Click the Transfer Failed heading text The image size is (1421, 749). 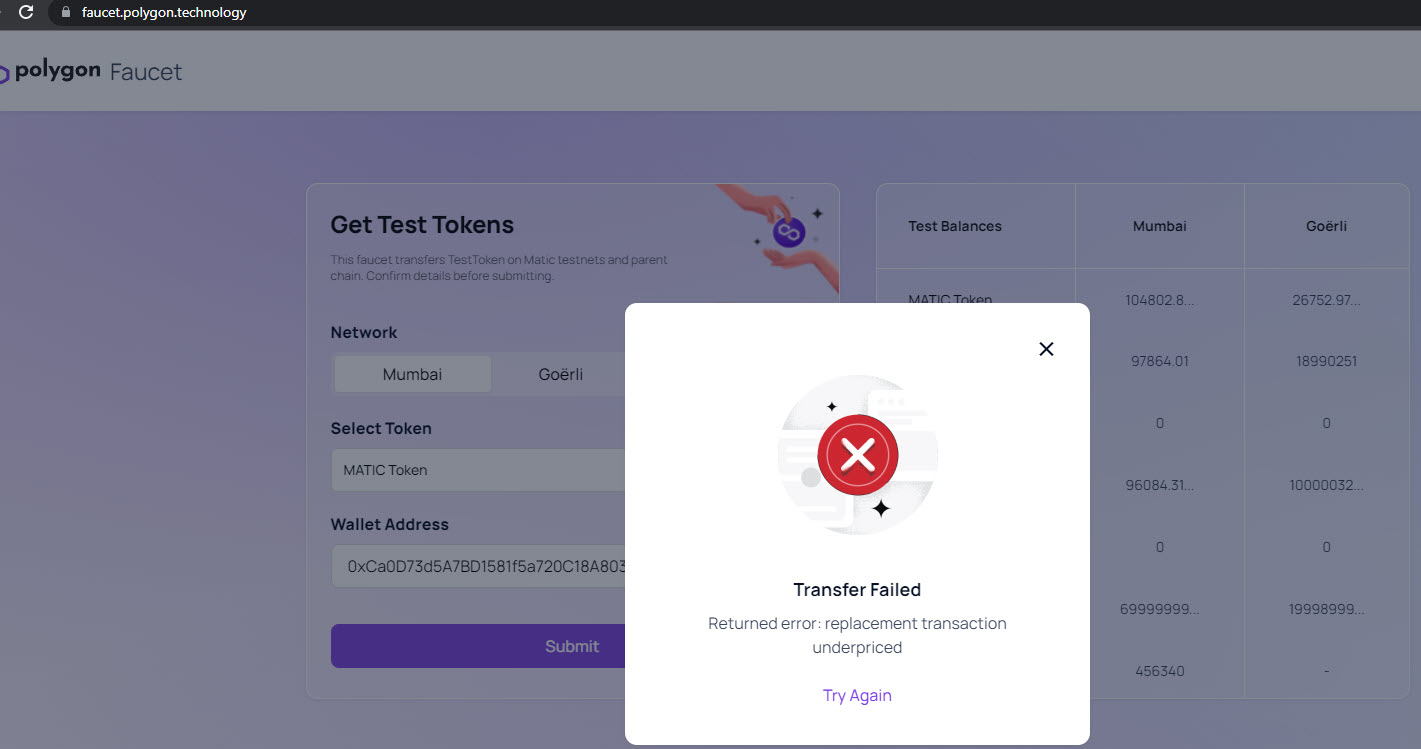click(857, 589)
